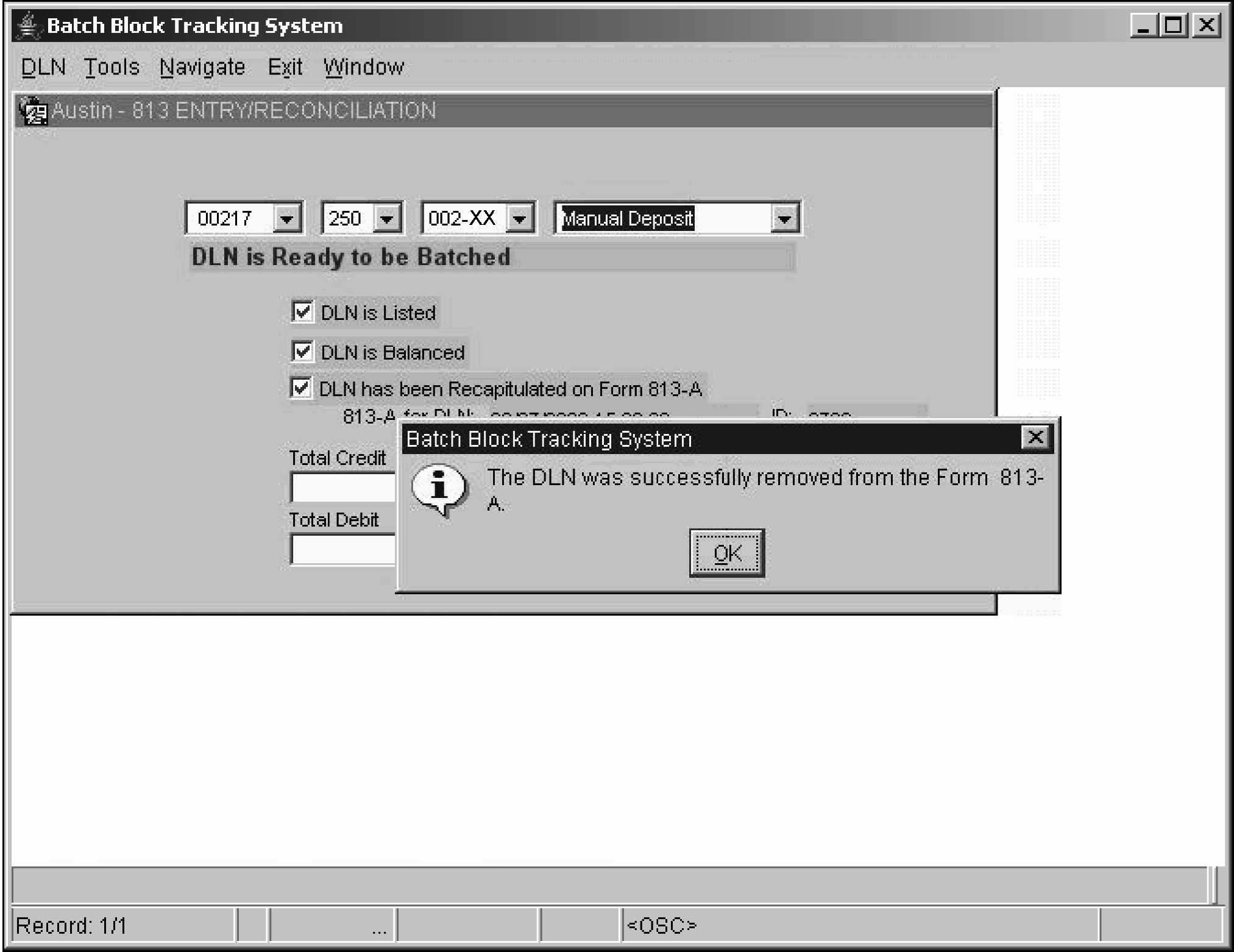Viewport: 1234px width, 952px height.
Task: Toggle the DLN is Listed checkbox
Action: click(x=302, y=311)
